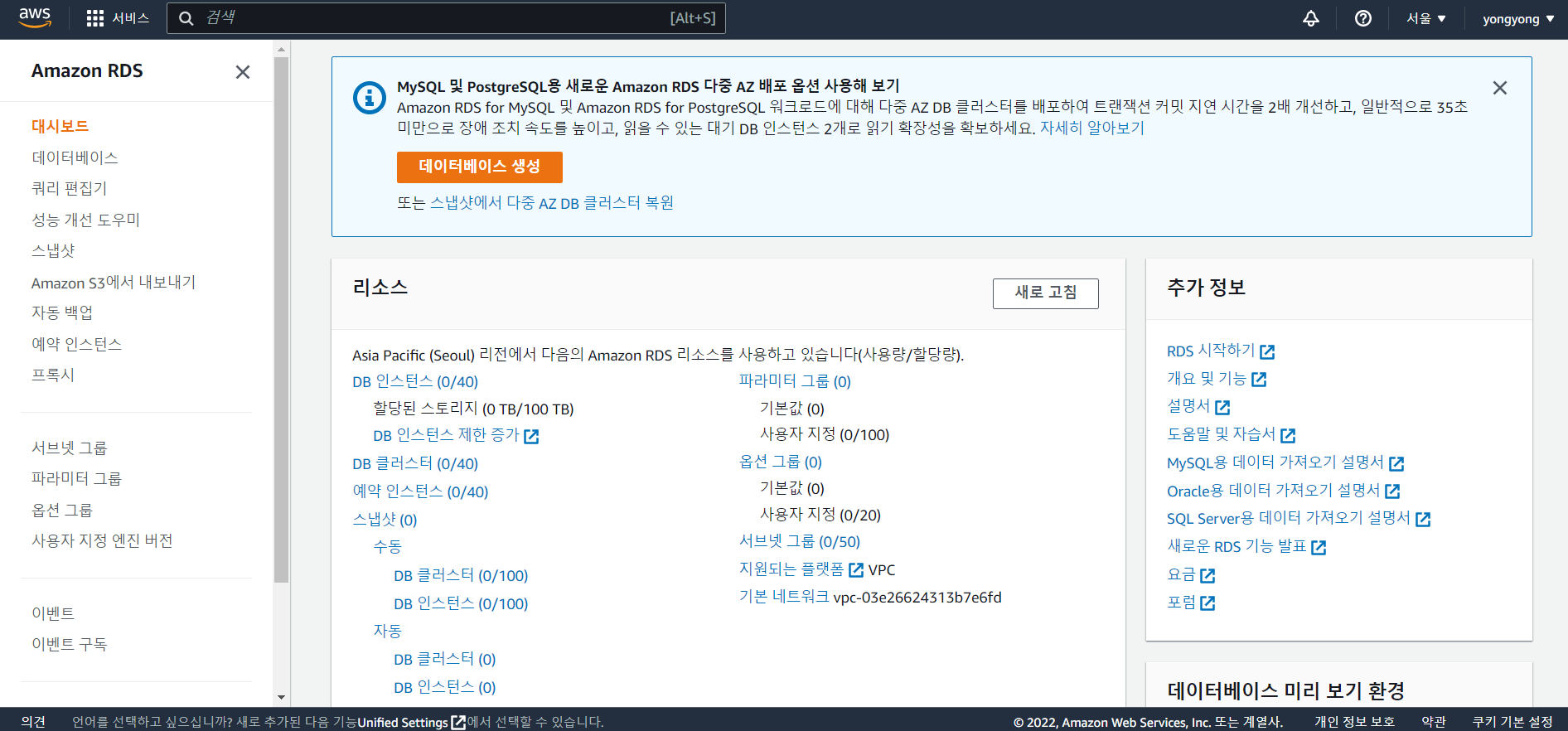
Task: Click external icon beside MySQL용 데이터 가져오기 설명서
Action: point(1396,463)
